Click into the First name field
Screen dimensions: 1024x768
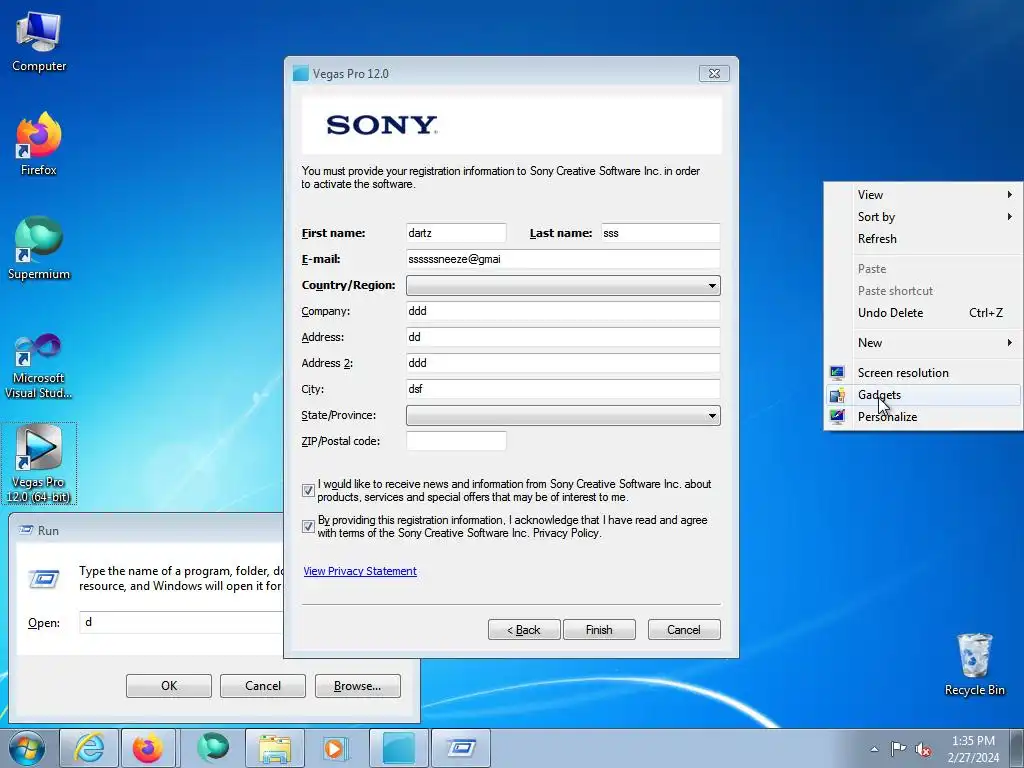coord(456,233)
